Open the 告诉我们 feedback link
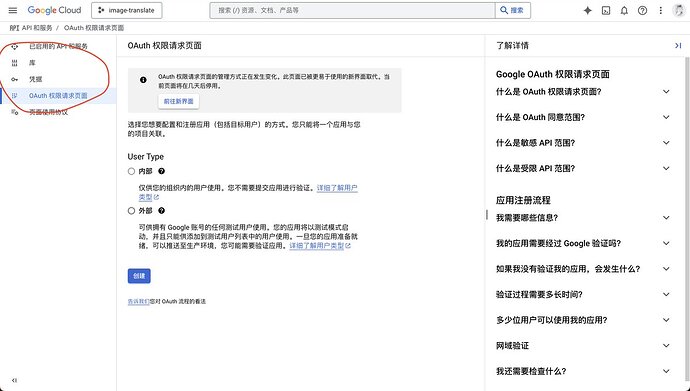 click(139, 301)
